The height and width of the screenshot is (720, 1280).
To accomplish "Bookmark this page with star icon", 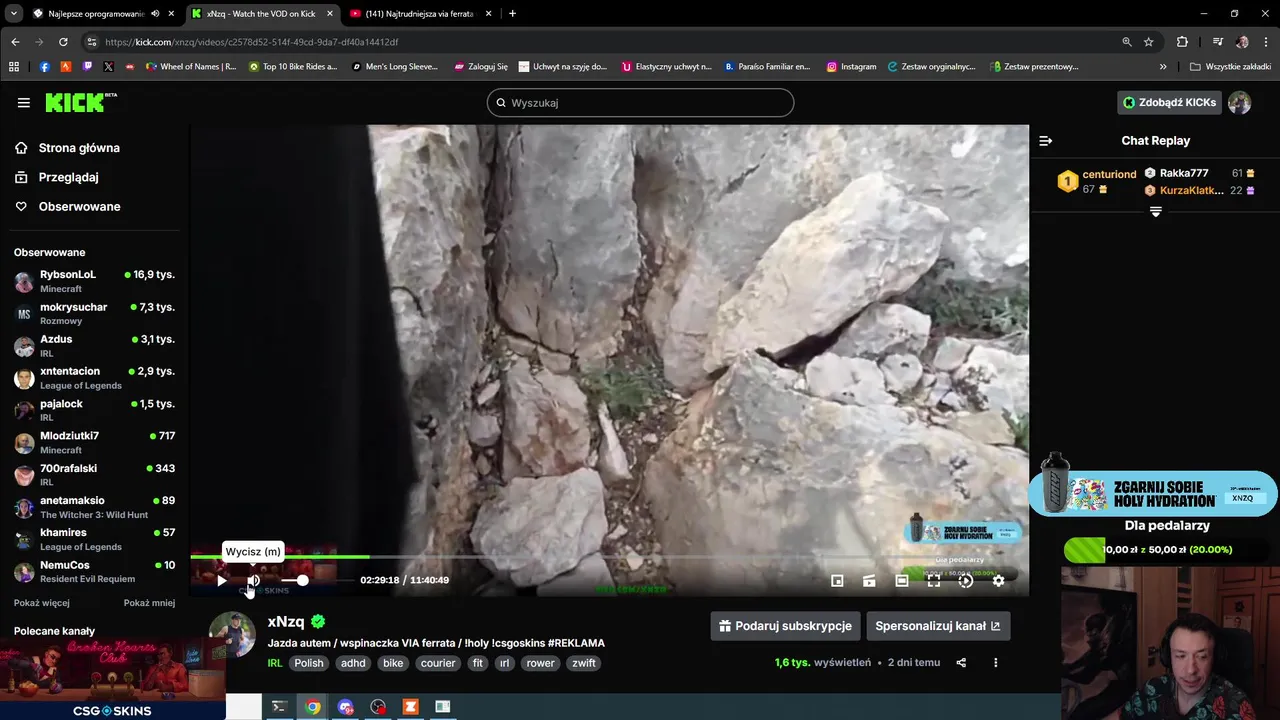I will [1149, 42].
